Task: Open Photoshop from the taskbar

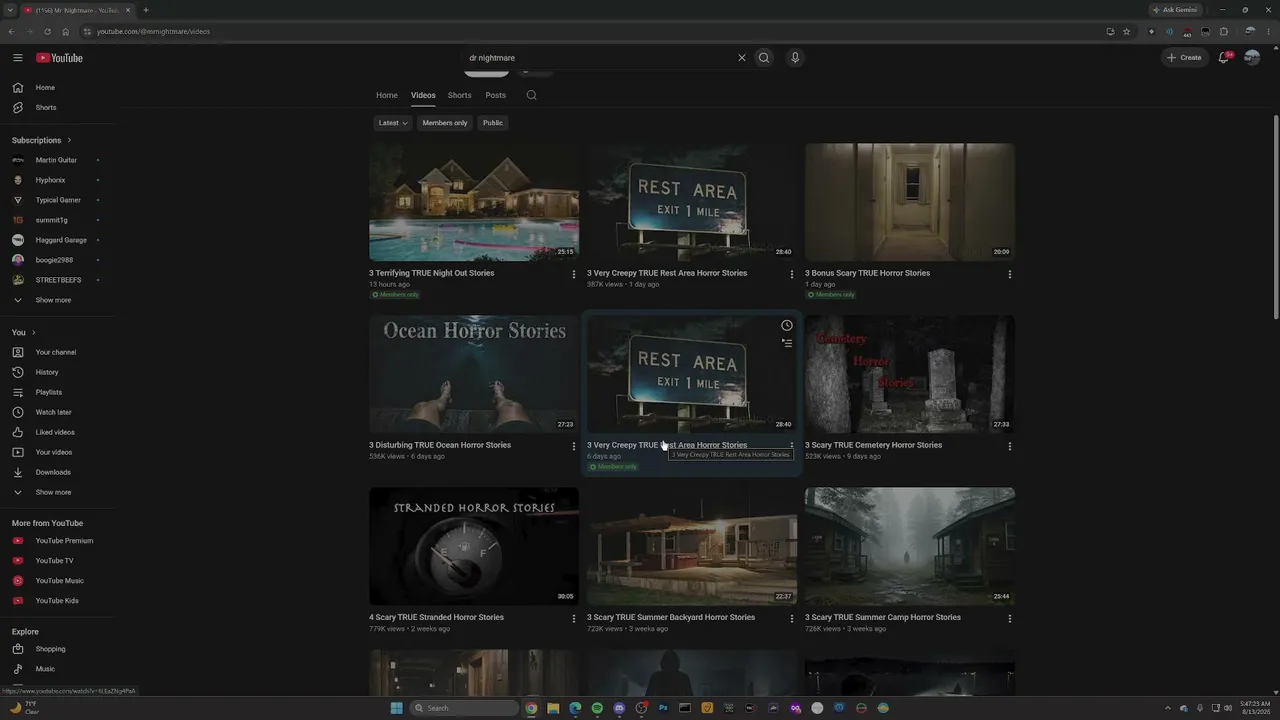Action: (663, 708)
